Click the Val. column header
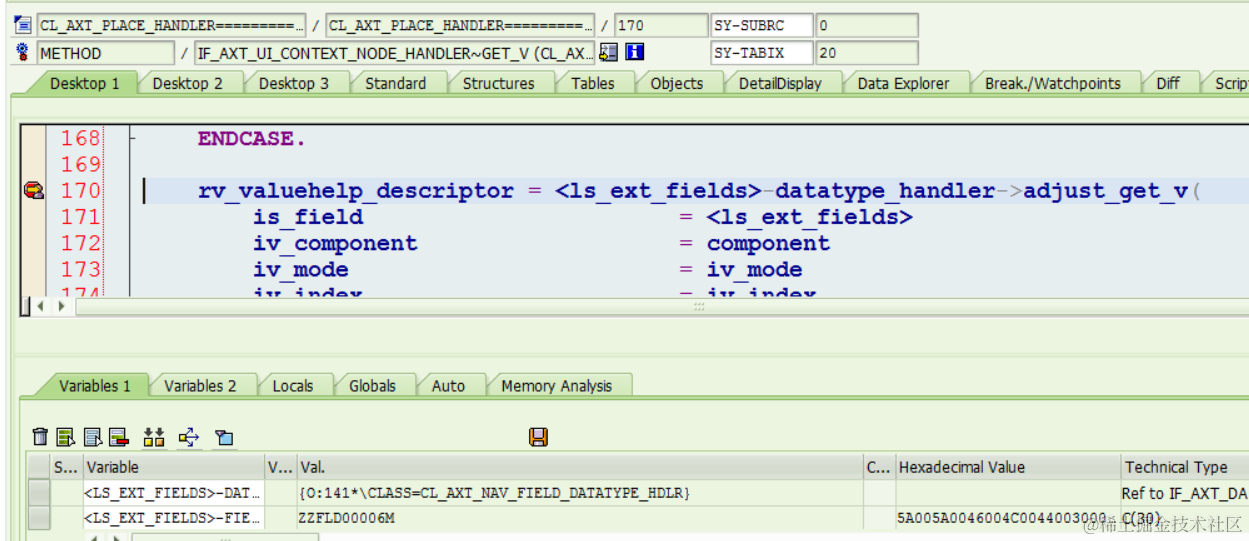1249x541 pixels. (579, 467)
